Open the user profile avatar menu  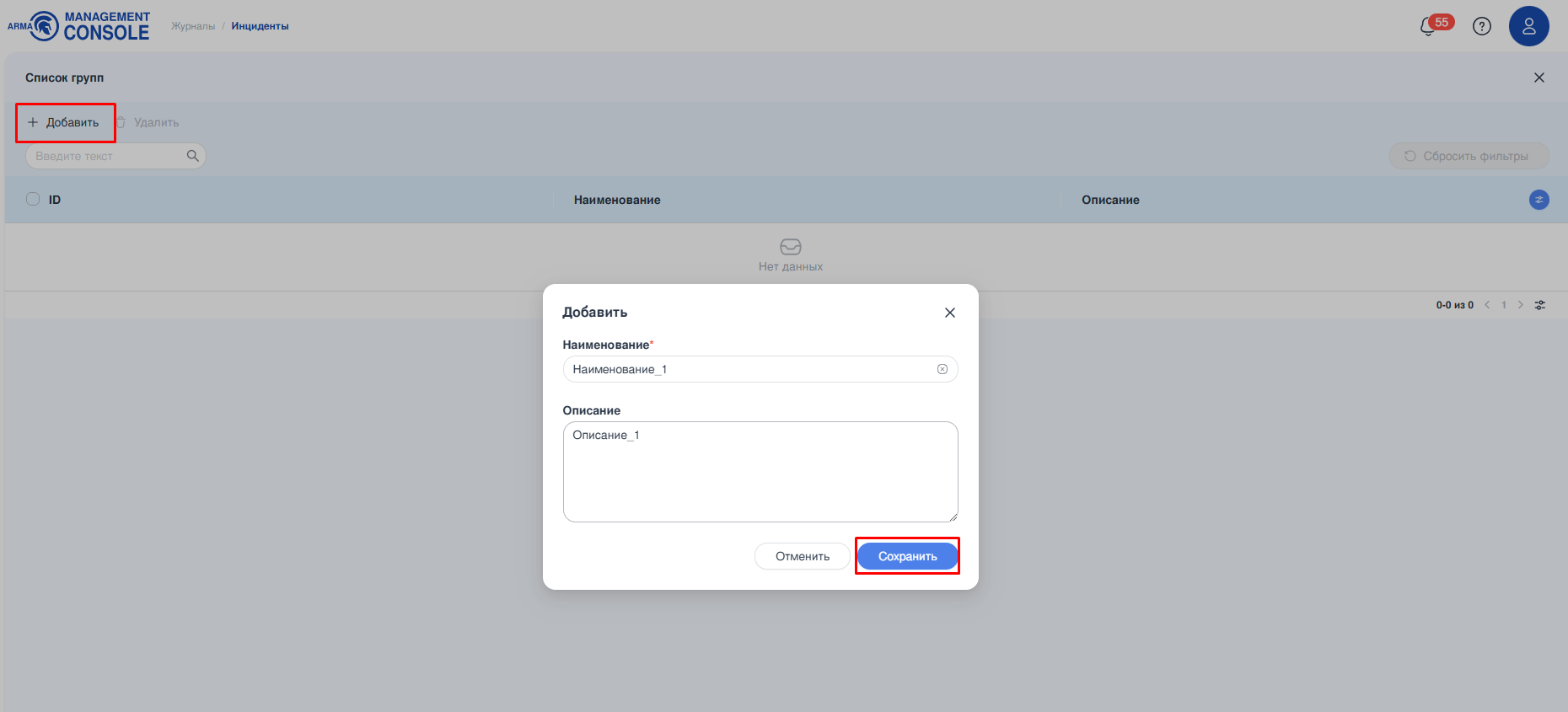point(1528,26)
